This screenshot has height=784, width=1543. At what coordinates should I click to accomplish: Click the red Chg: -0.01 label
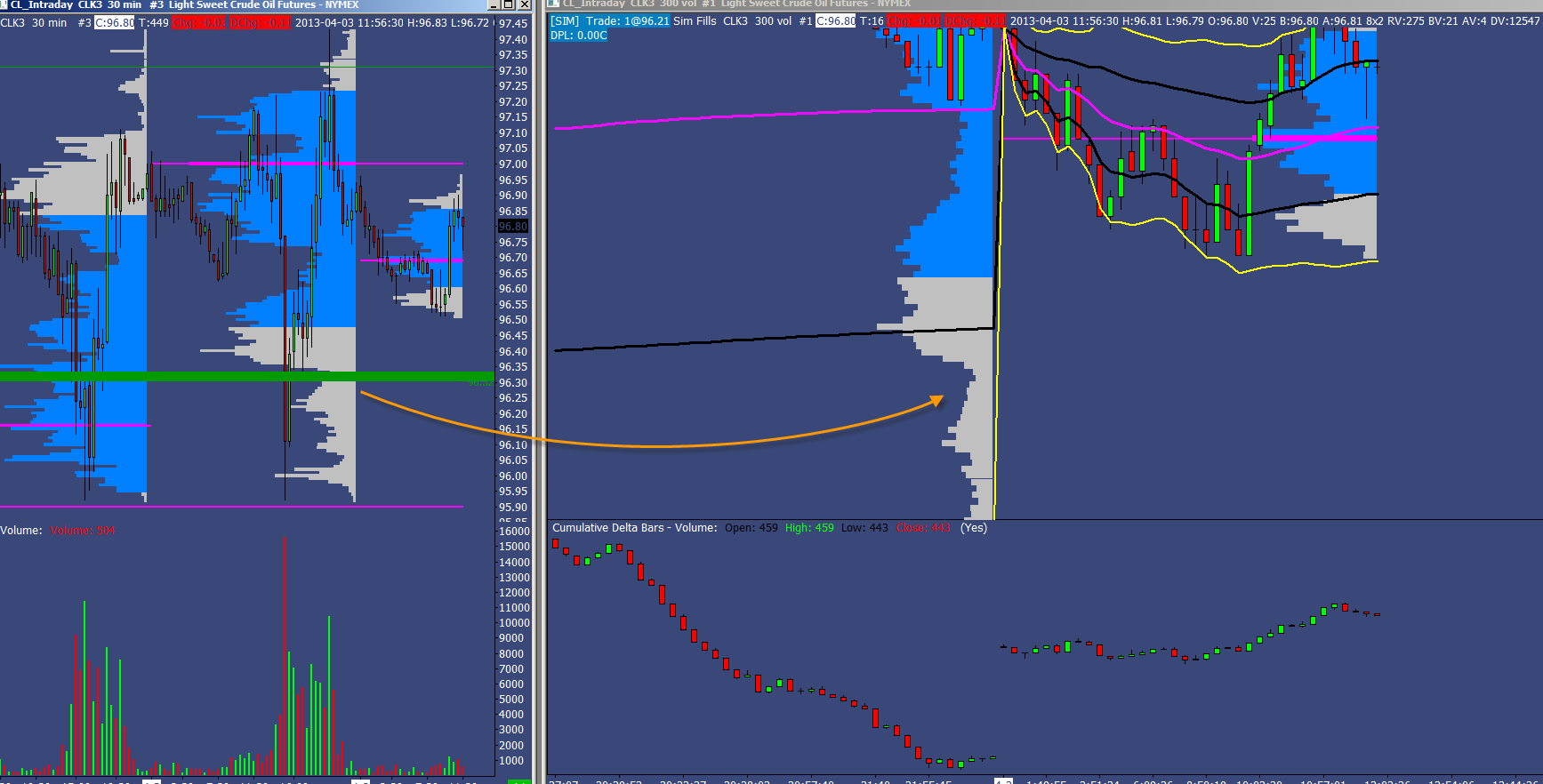click(913, 21)
